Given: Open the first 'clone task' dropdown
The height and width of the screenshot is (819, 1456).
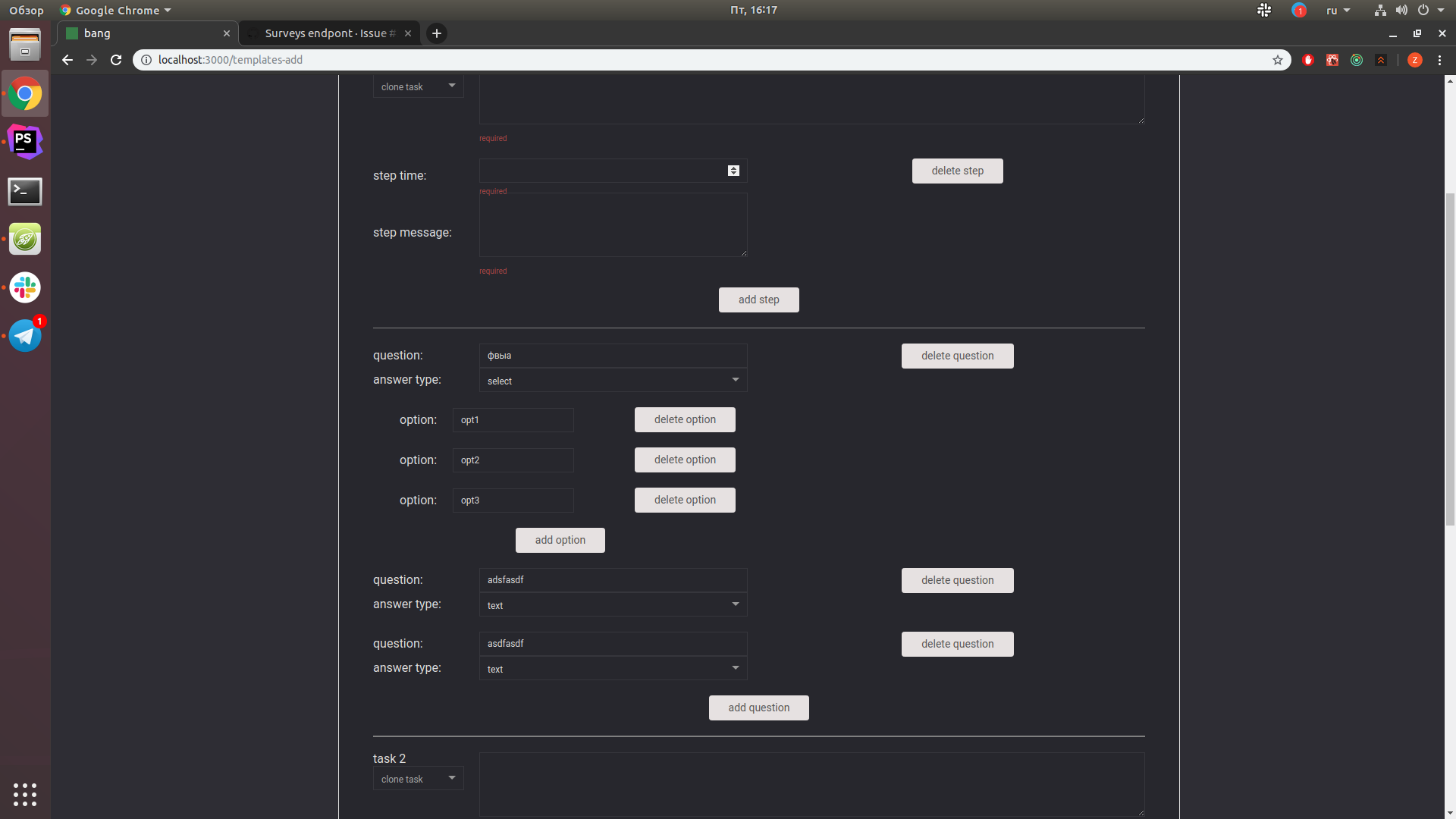Looking at the screenshot, I should click(x=418, y=86).
